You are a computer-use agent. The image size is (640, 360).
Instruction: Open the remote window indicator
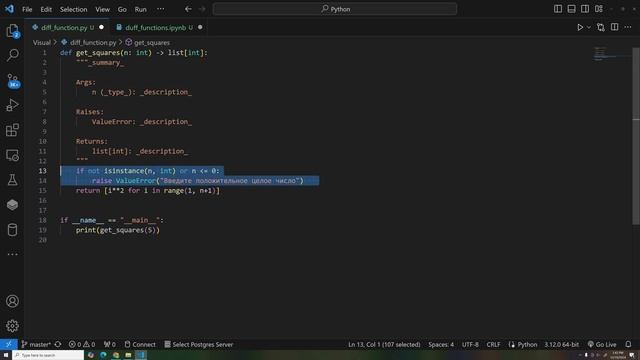pyautogui.click(x=9, y=344)
